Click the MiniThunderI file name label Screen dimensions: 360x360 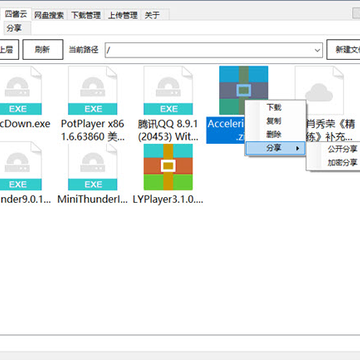tap(92, 199)
